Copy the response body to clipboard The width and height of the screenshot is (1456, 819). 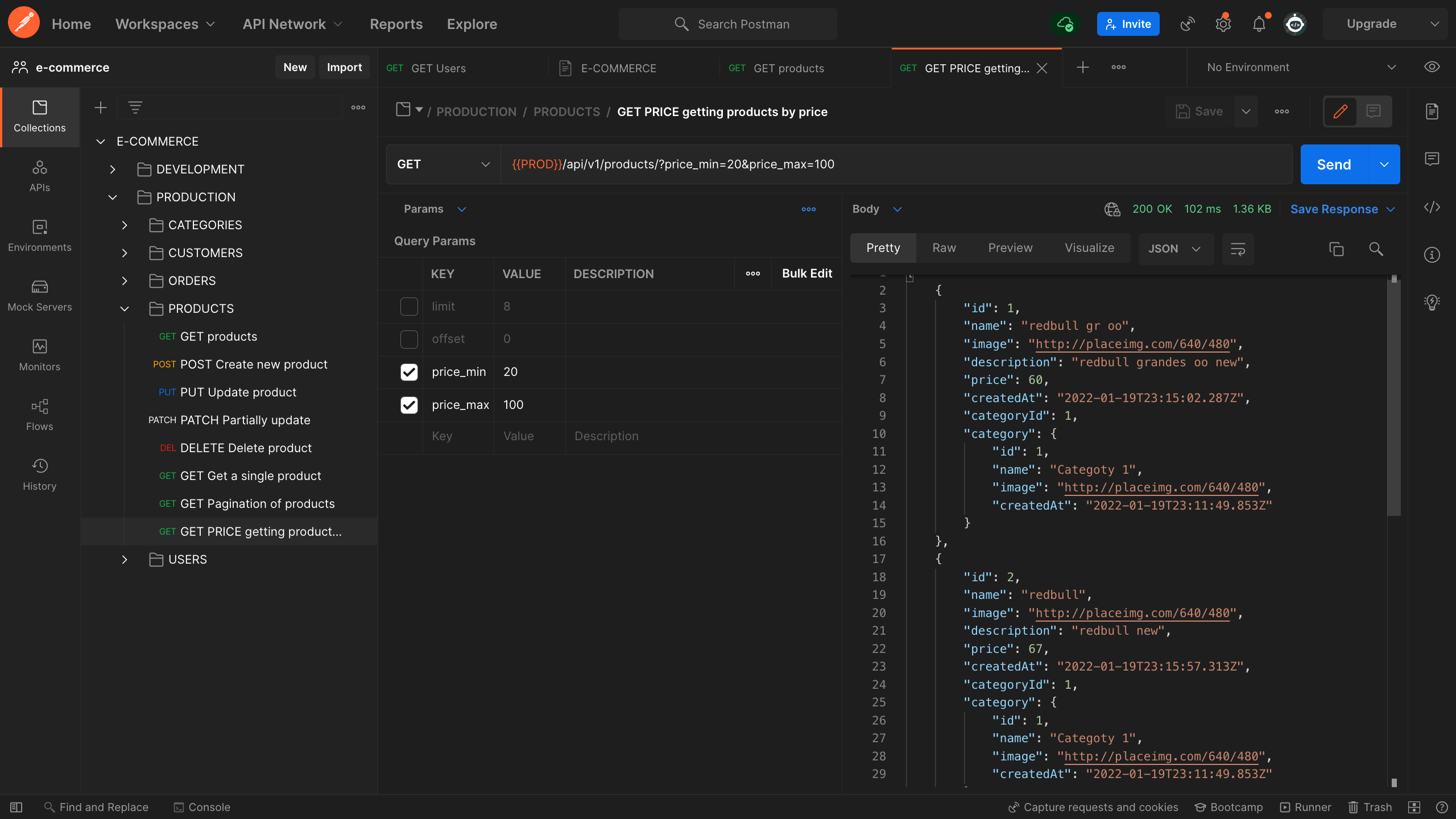pos(1337,249)
